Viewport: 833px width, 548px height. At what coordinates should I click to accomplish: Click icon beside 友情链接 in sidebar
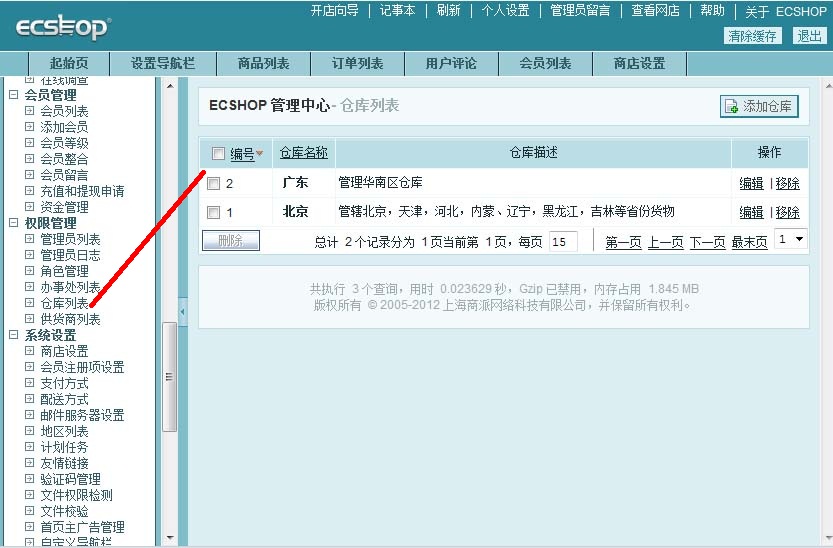30,463
